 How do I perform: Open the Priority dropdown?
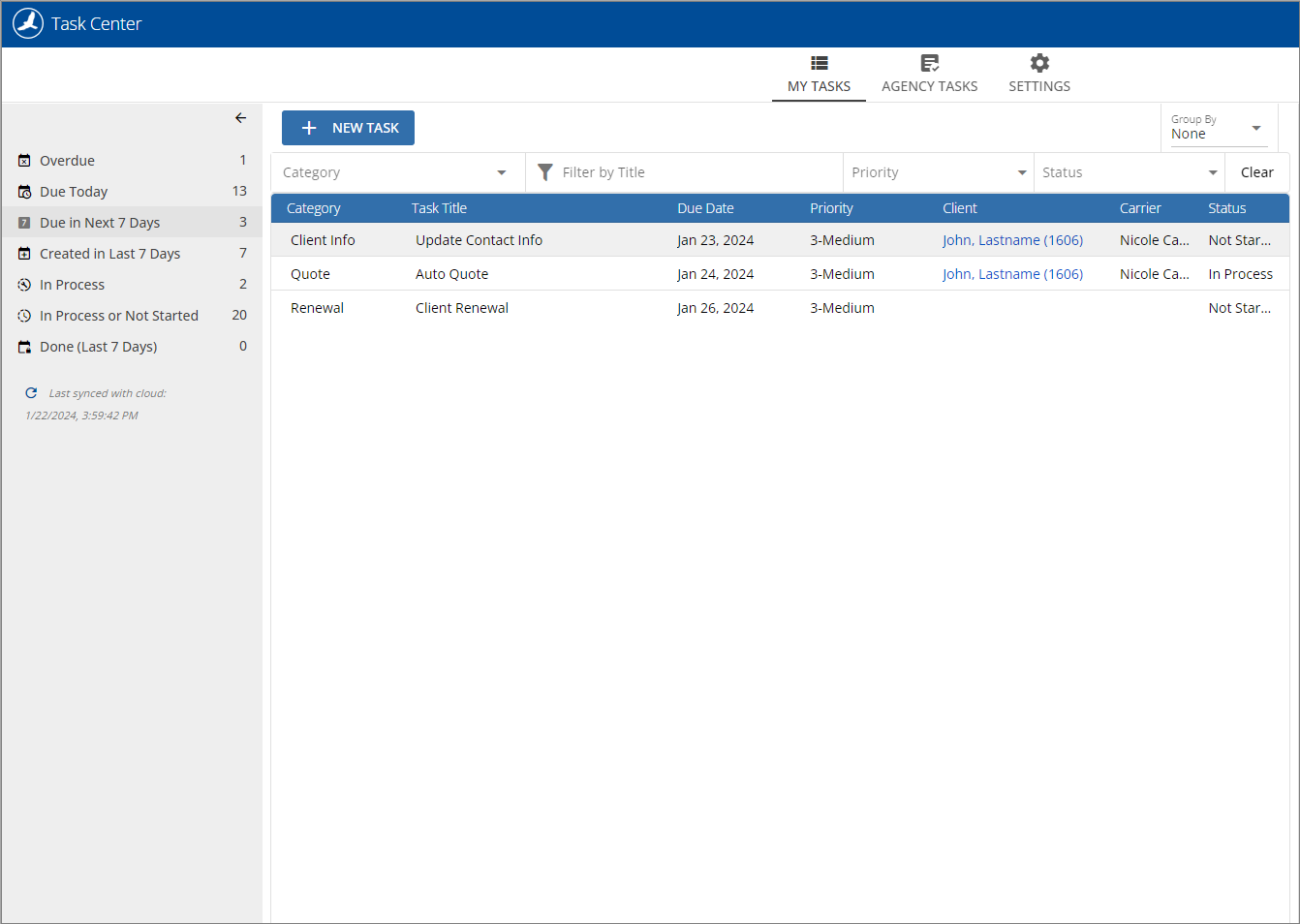coord(937,171)
